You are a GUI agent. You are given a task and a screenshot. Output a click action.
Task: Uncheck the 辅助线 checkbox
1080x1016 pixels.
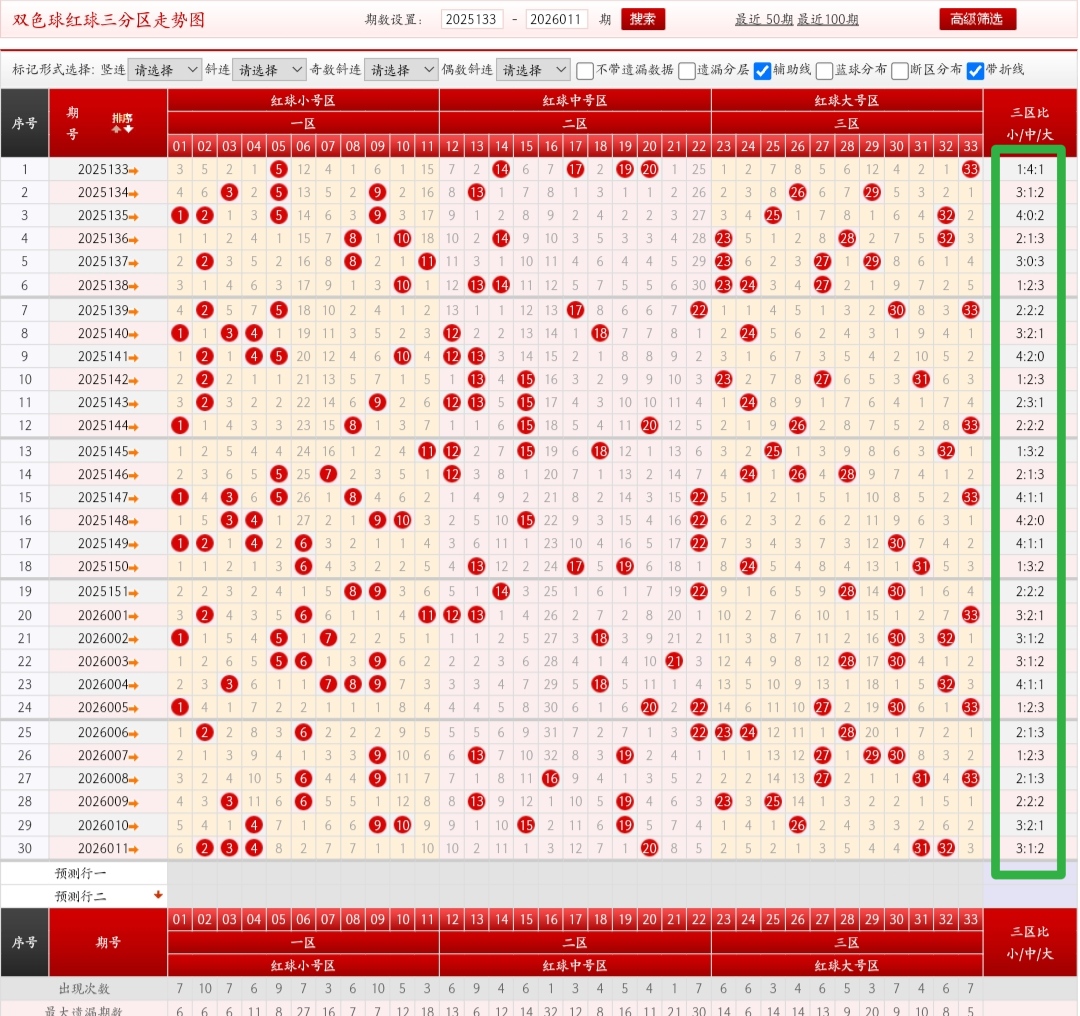pos(762,70)
